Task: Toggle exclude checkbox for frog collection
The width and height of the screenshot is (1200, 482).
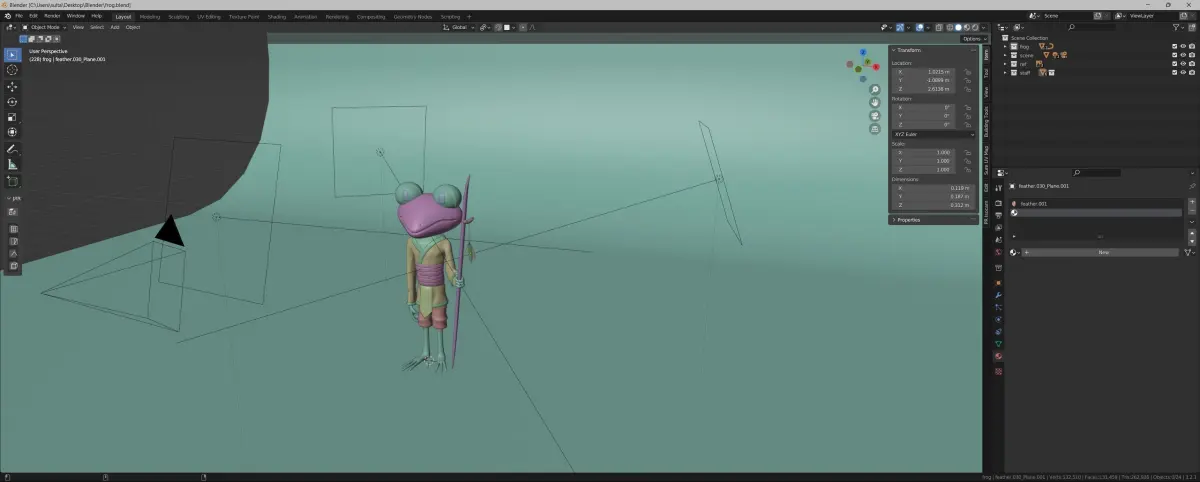Action: pos(1175,46)
